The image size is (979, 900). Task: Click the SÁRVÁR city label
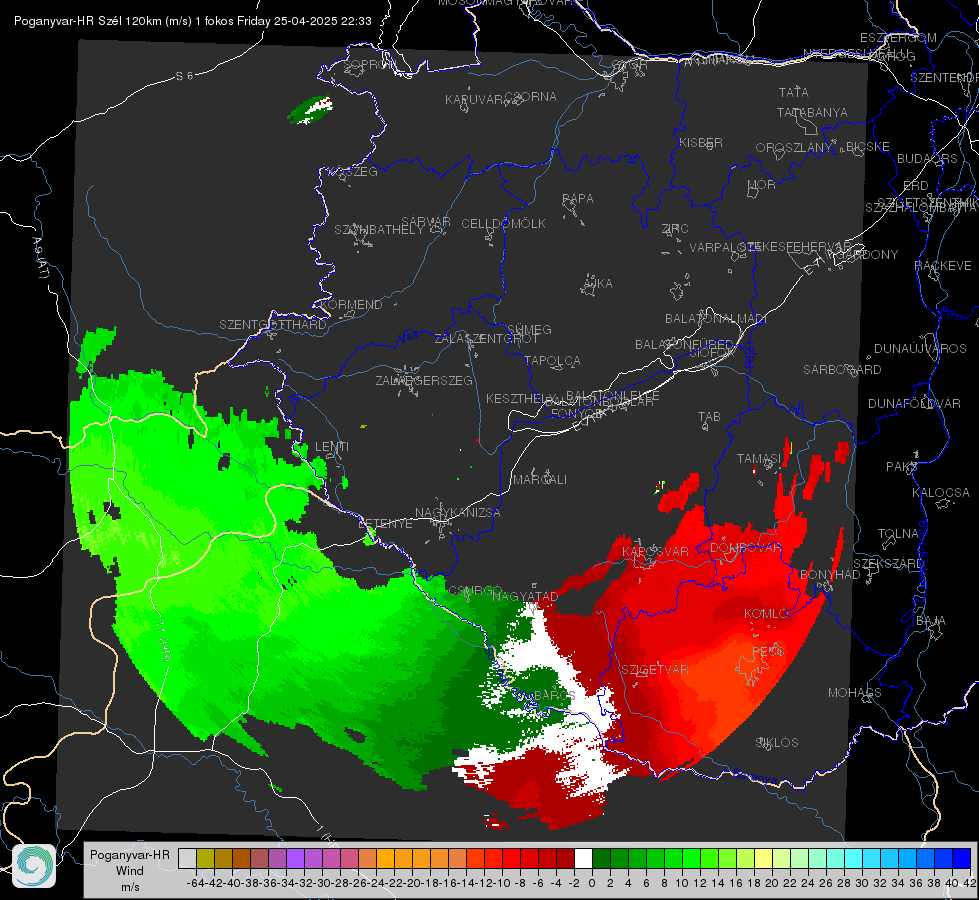coord(426,222)
